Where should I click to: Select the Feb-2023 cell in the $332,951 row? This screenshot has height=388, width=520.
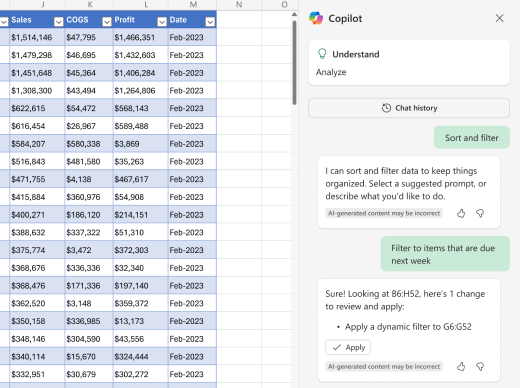click(x=192, y=374)
